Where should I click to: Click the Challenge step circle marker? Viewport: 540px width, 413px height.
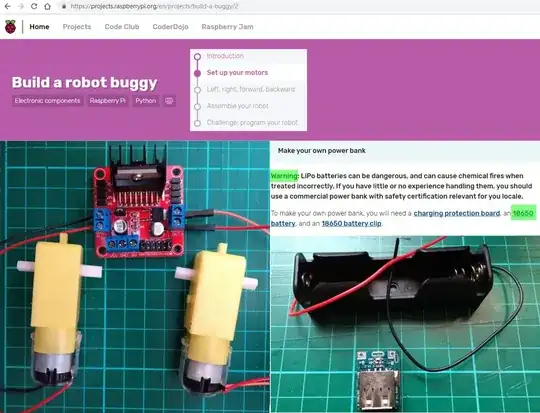point(197,123)
